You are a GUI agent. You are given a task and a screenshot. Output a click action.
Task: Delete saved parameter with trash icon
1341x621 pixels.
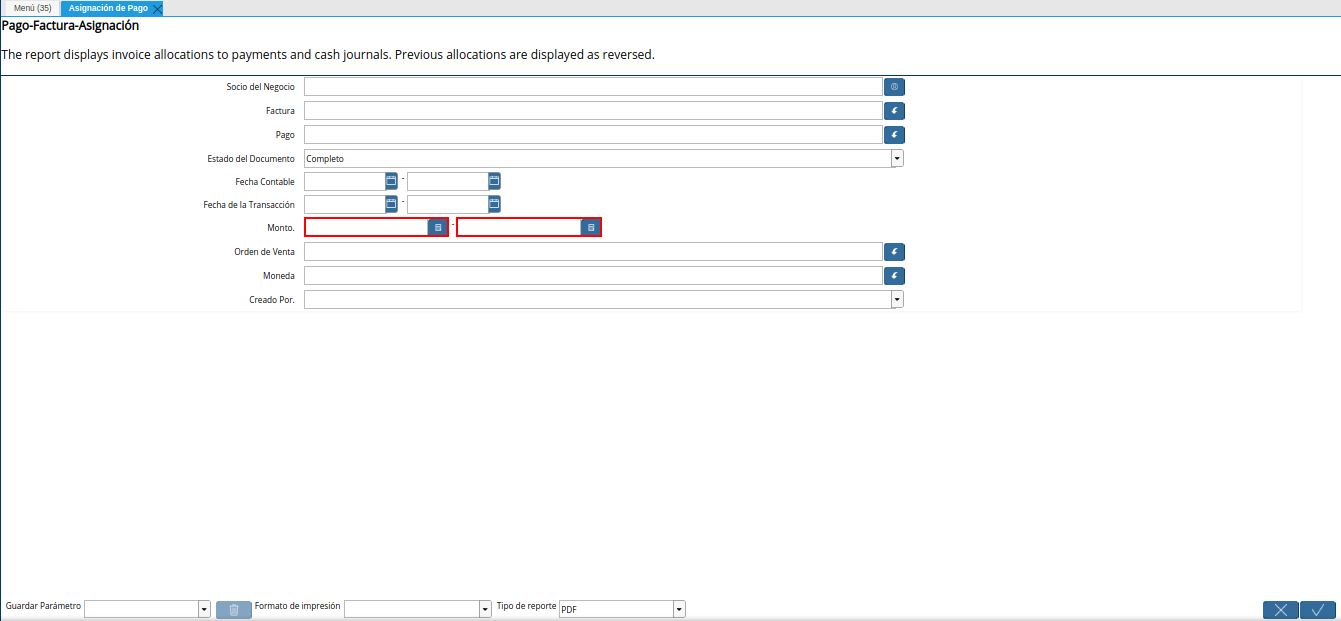pyautogui.click(x=234, y=610)
